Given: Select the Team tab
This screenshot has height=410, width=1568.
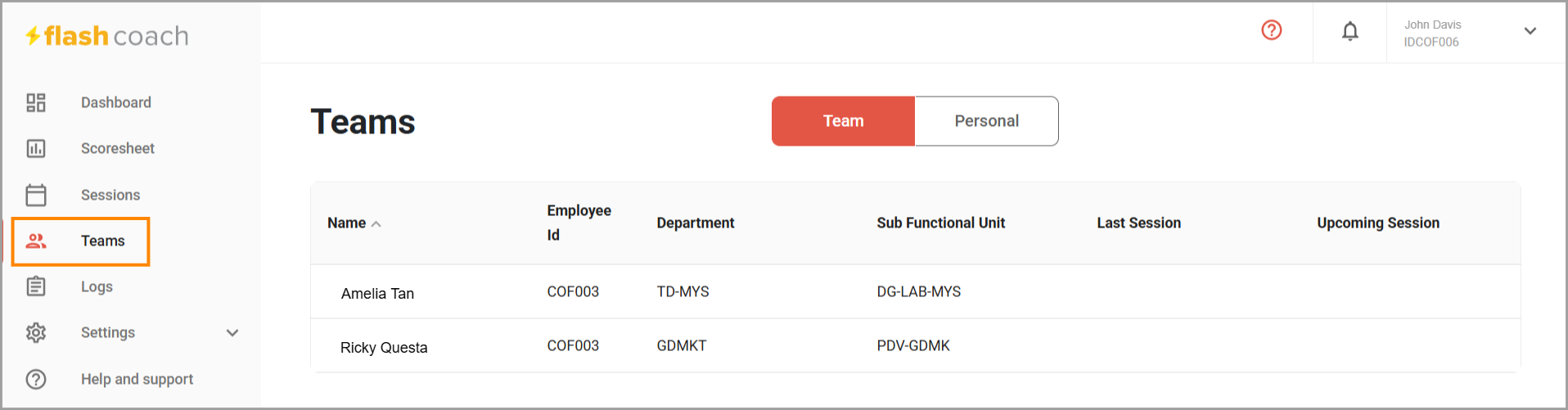Looking at the screenshot, I should pos(843,121).
